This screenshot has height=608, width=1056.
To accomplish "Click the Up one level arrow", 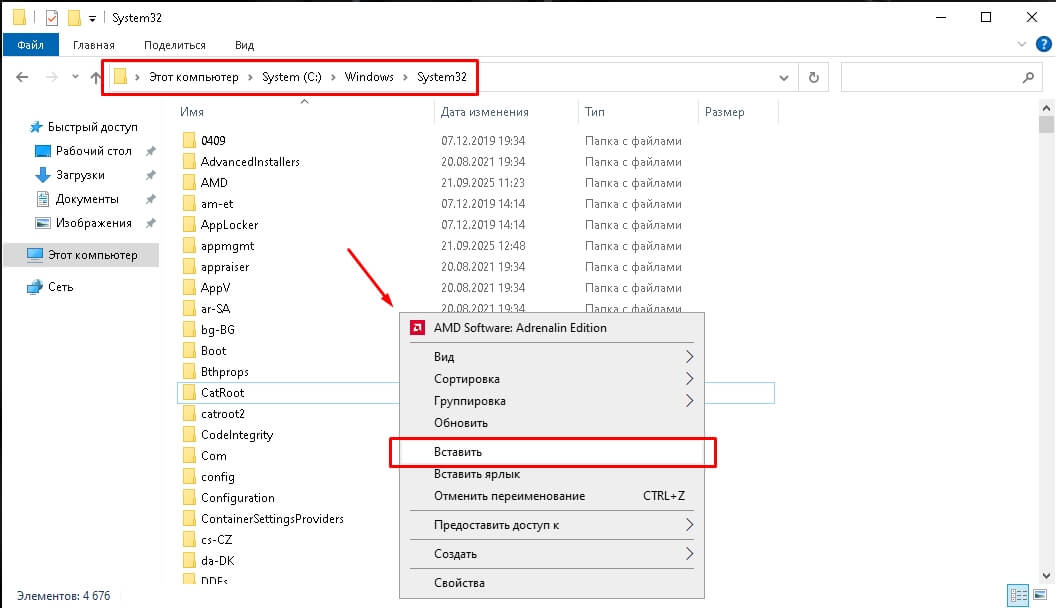I will click(x=96, y=77).
